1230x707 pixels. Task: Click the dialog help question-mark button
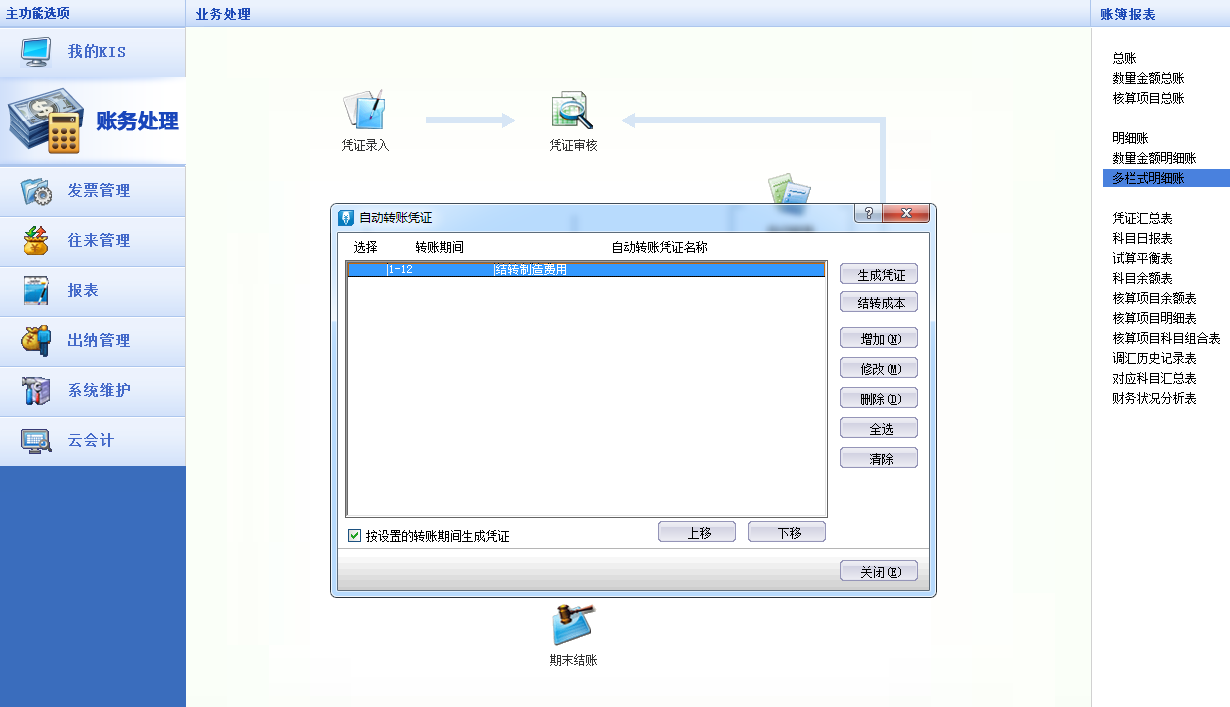(x=868, y=213)
